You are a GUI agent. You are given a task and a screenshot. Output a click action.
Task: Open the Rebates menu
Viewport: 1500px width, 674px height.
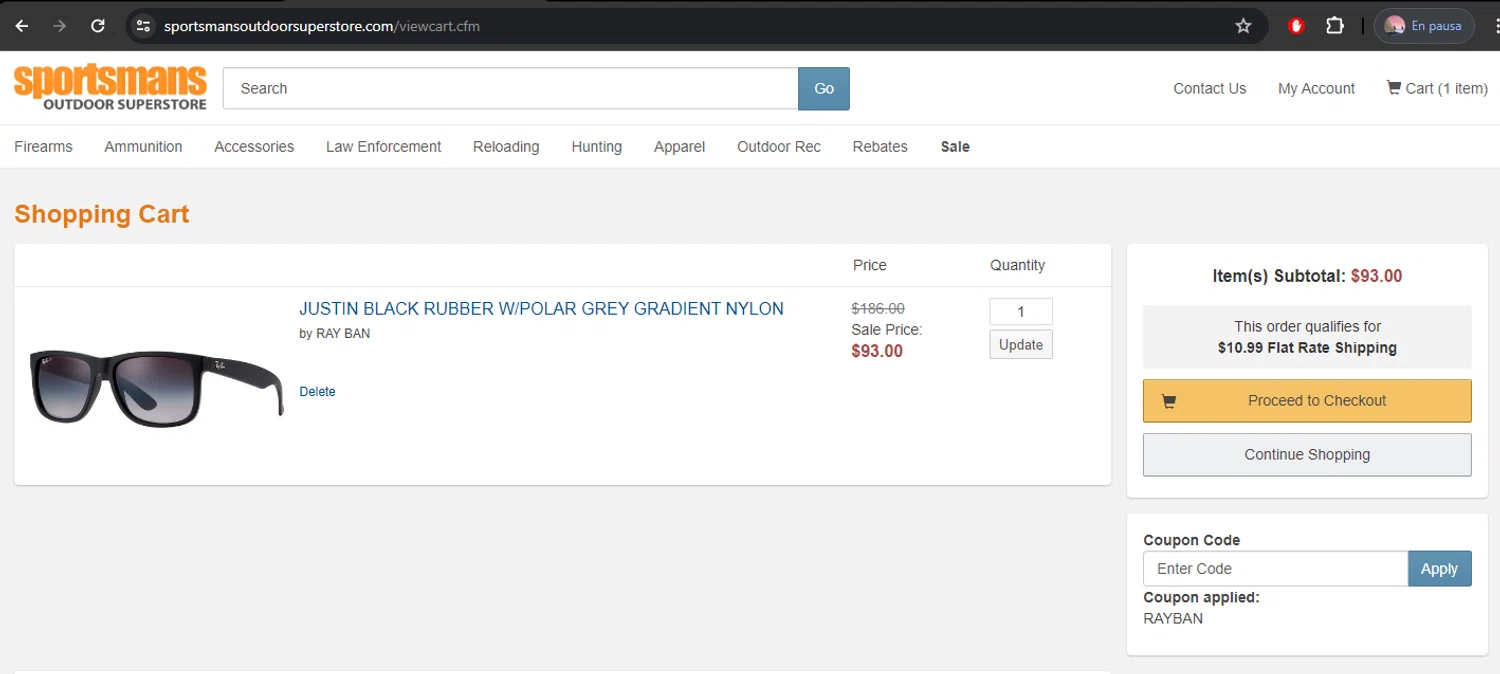click(880, 146)
